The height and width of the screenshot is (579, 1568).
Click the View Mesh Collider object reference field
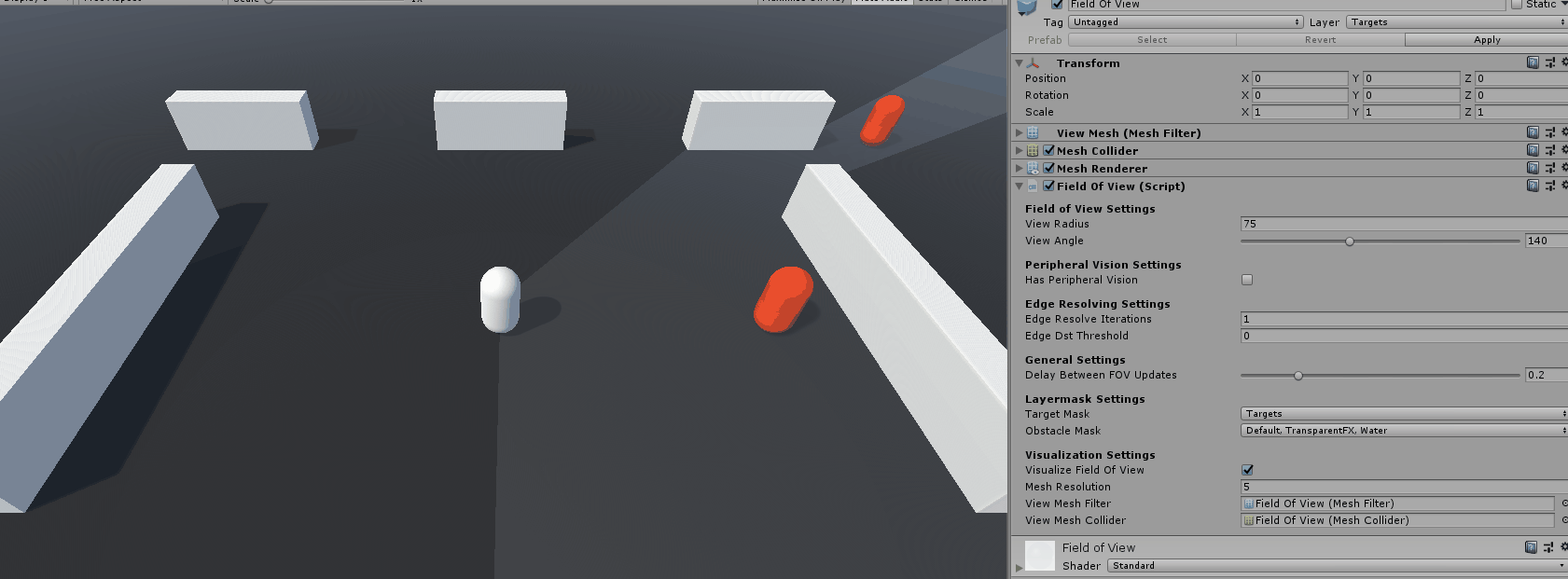(x=1397, y=520)
